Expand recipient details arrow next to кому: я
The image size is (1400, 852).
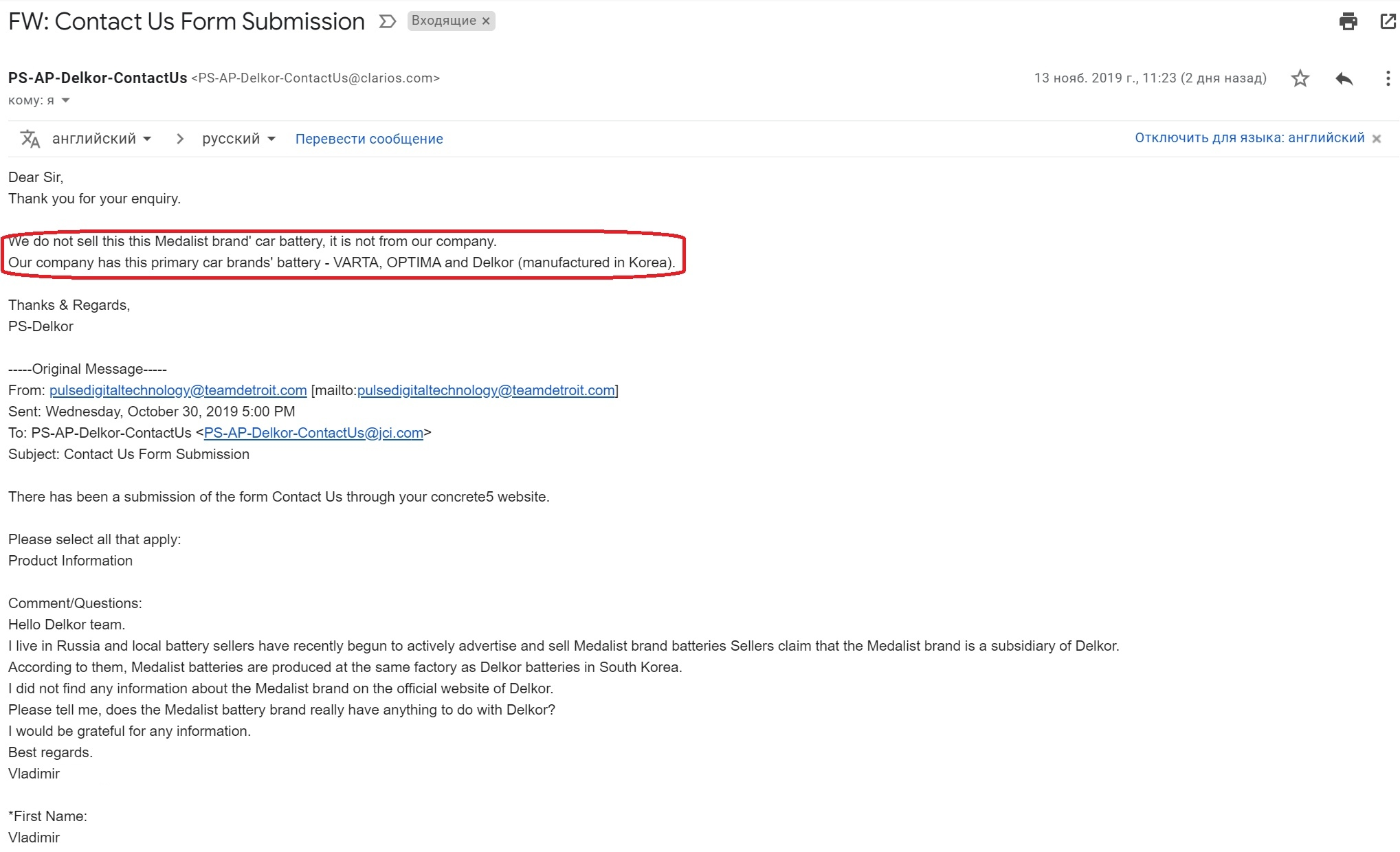point(66,100)
